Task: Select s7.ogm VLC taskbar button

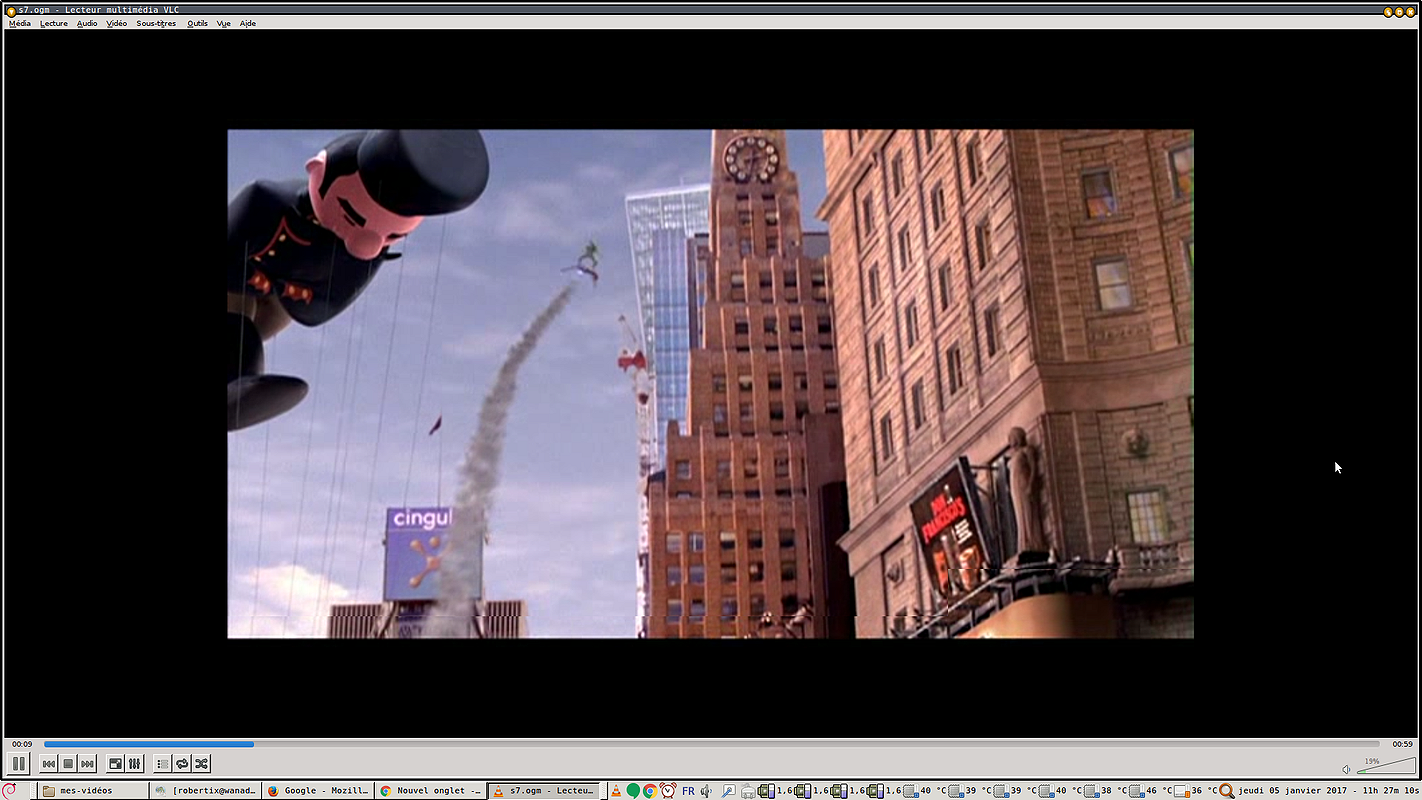Action: (544, 791)
